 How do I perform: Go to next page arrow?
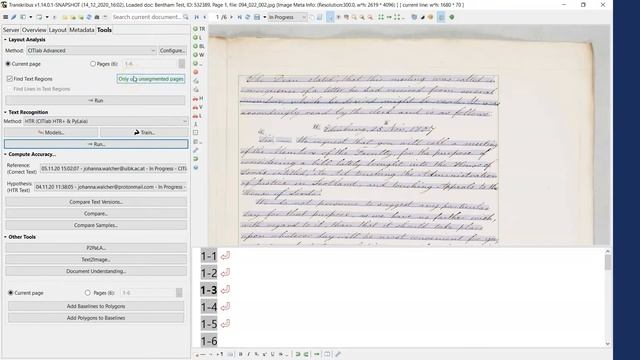point(231,17)
